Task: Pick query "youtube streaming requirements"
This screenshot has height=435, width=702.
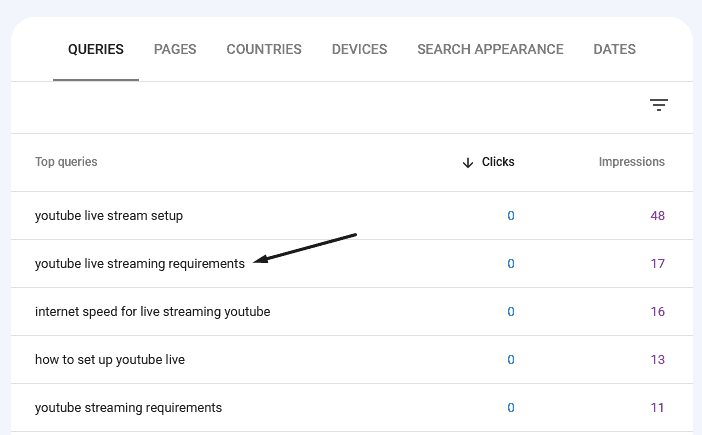Action: coord(128,408)
